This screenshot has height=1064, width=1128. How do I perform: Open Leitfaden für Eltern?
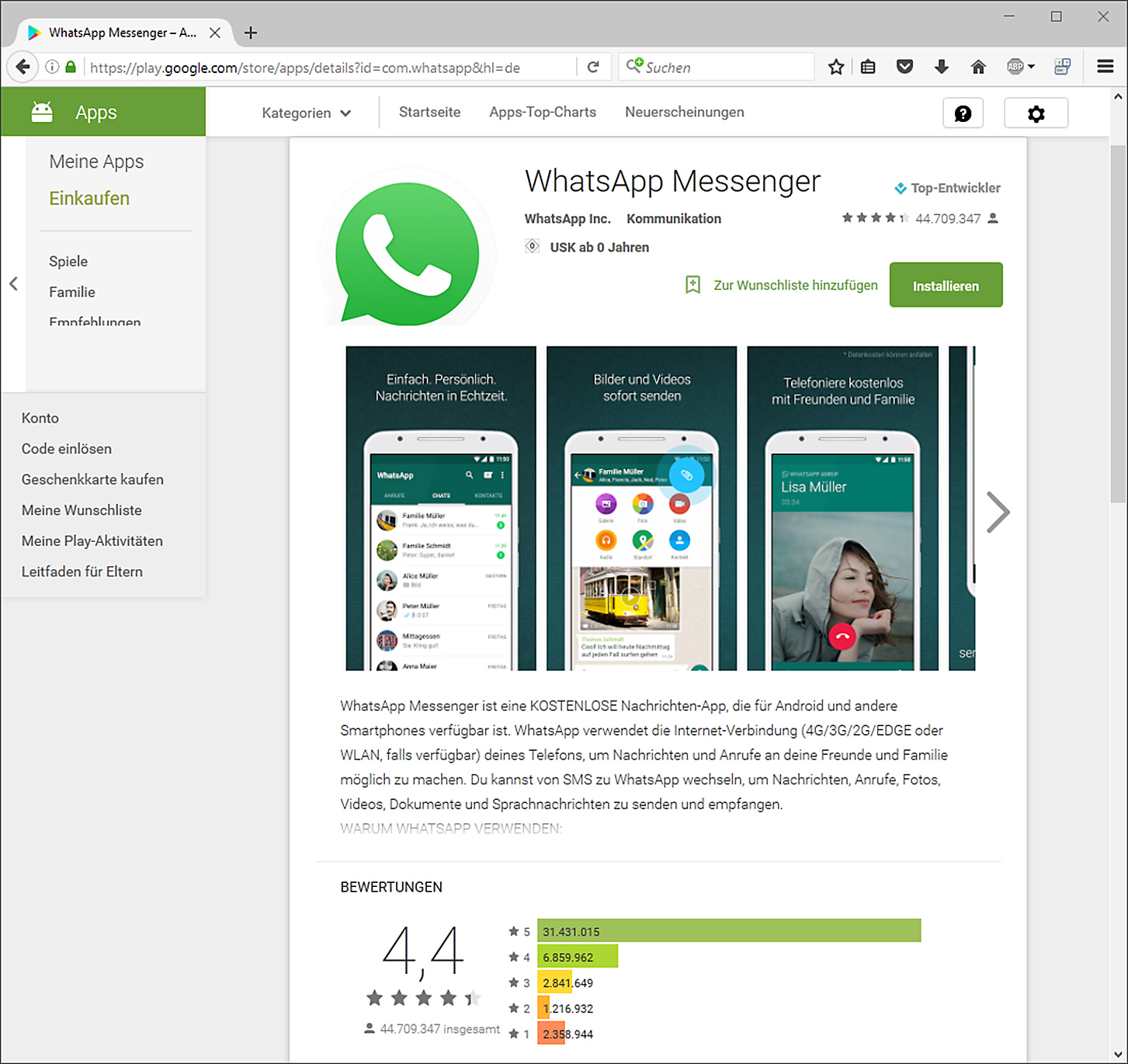click(x=82, y=572)
